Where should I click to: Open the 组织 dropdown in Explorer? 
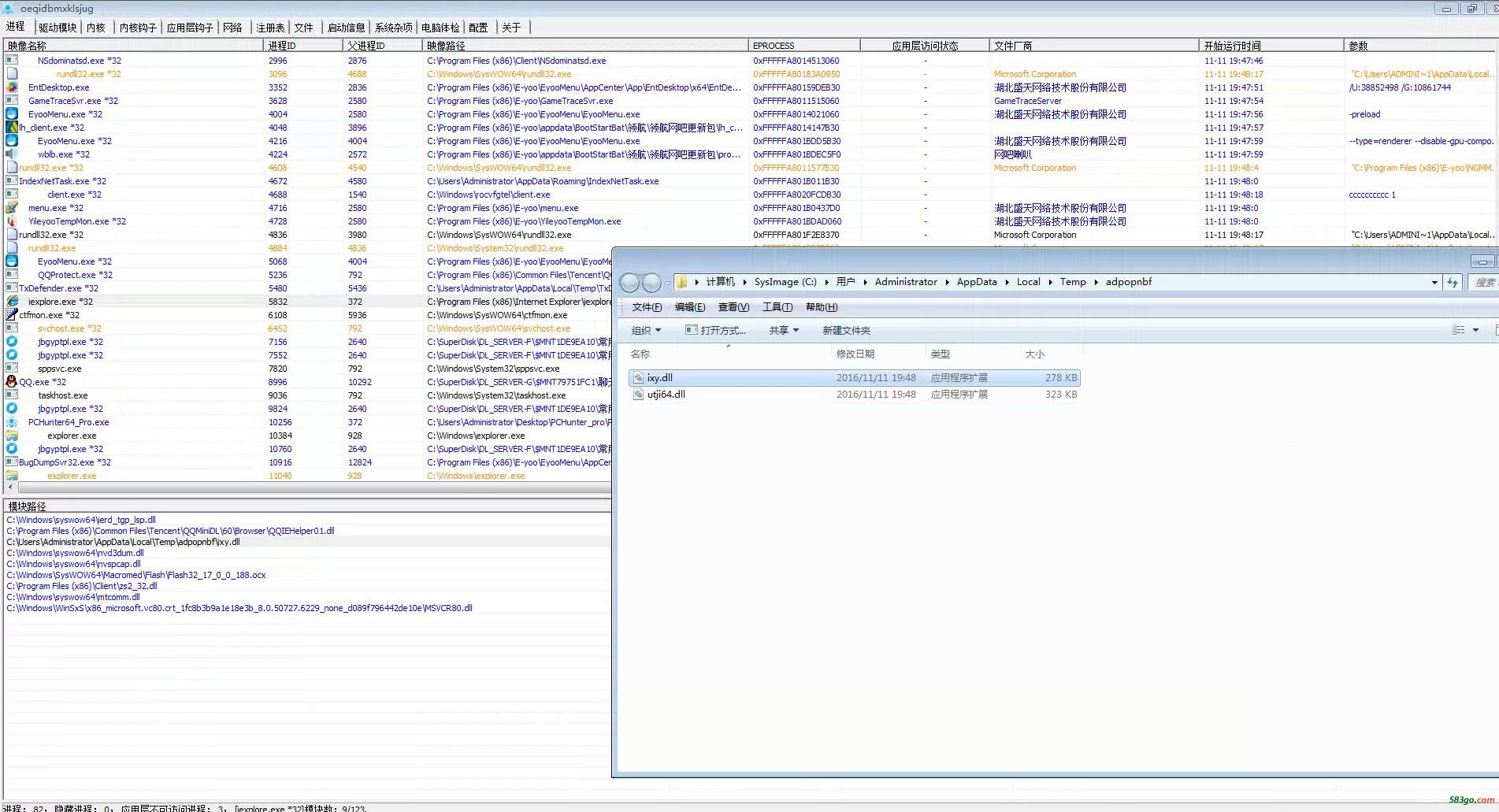[646, 331]
